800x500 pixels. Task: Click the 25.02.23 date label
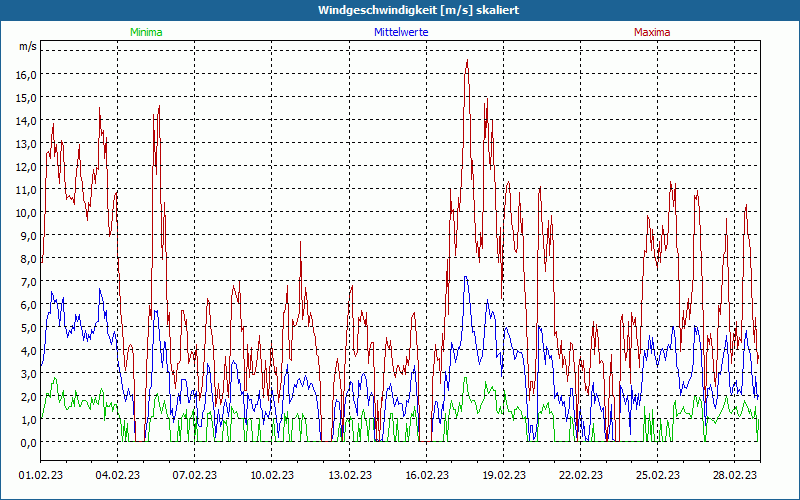pos(658,476)
